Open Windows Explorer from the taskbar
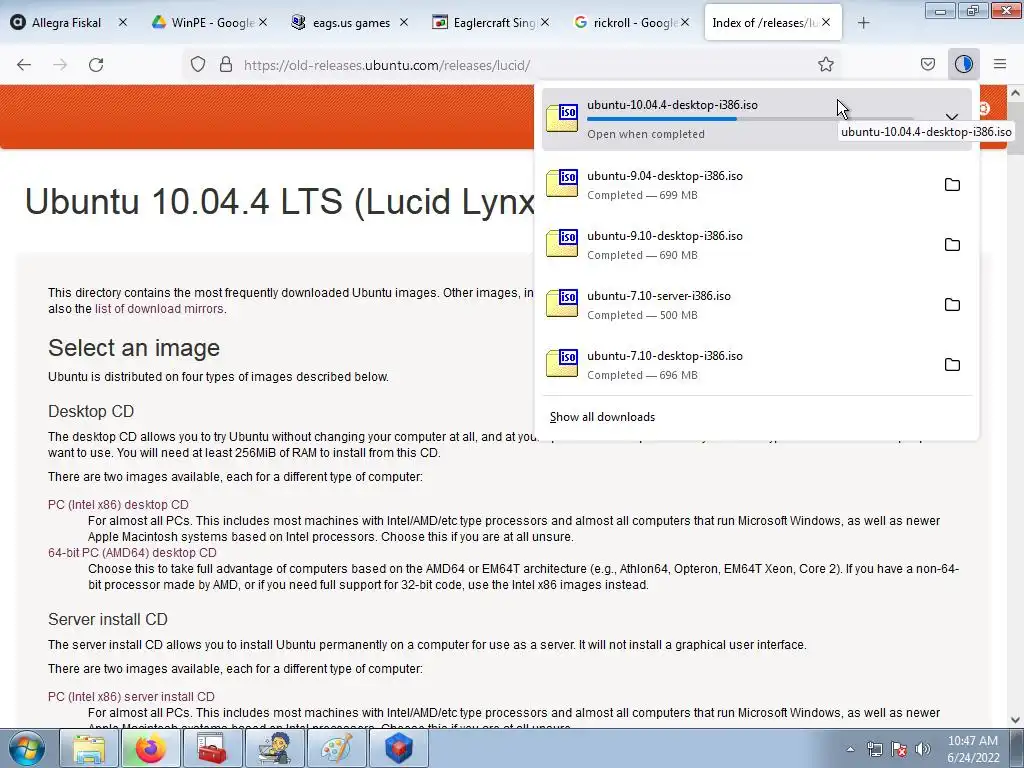The width and height of the screenshot is (1024, 768). (89, 748)
